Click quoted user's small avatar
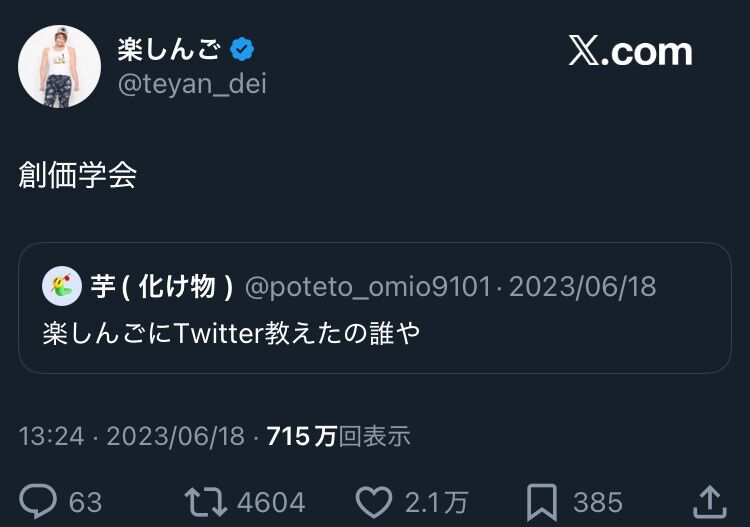The image size is (750, 527). click(62, 287)
